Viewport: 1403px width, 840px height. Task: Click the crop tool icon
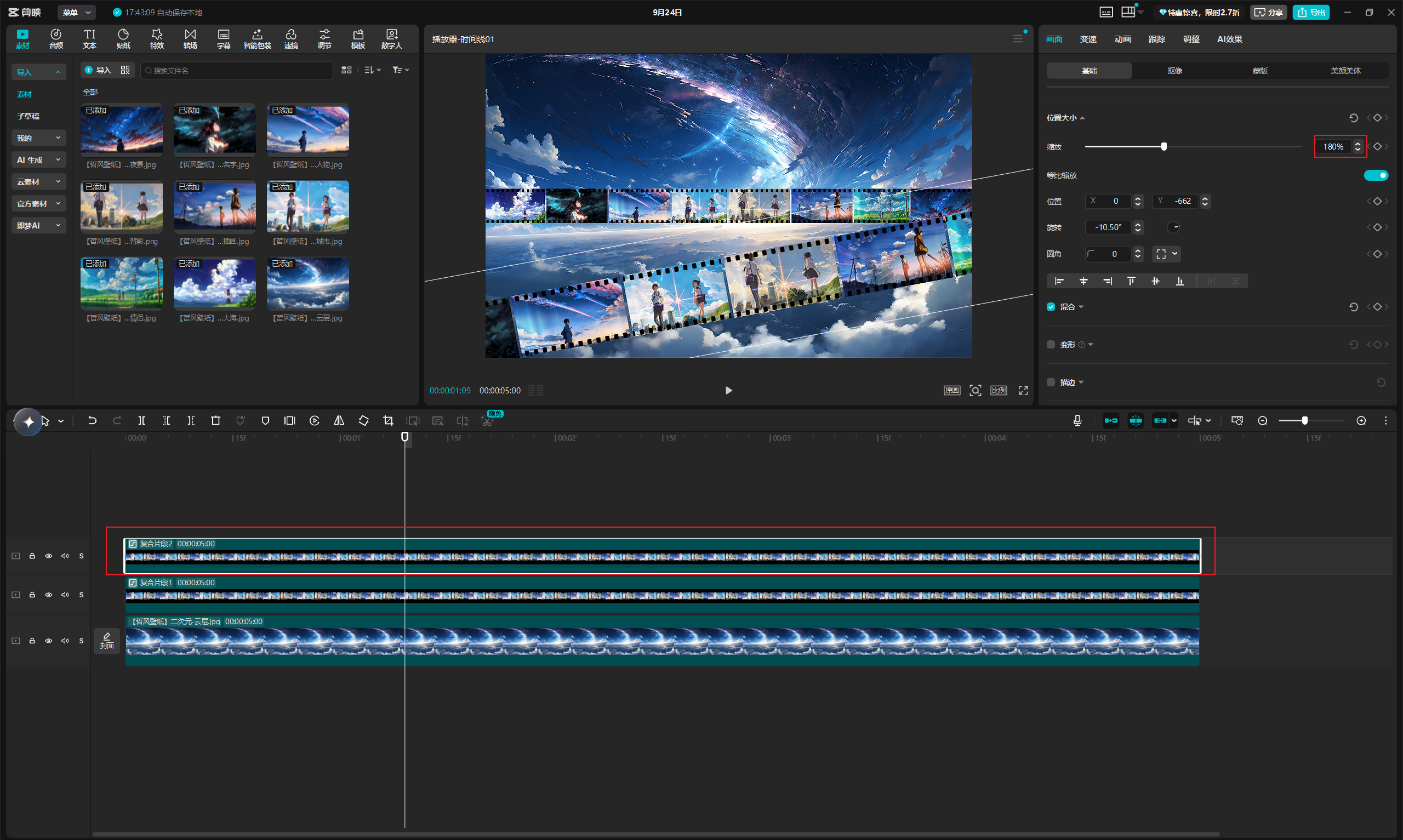coord(388,421)
